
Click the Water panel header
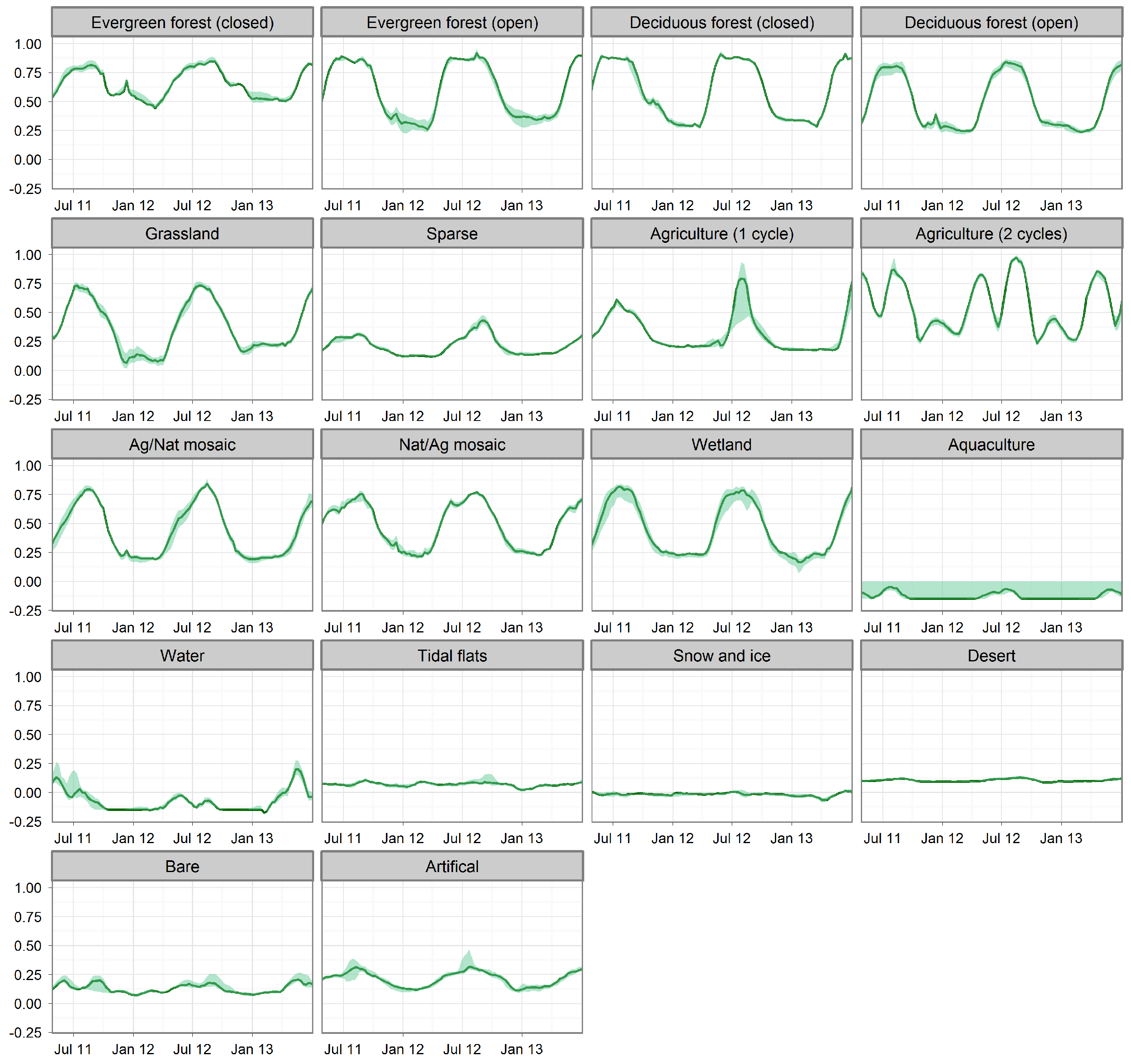pos(182,655)
